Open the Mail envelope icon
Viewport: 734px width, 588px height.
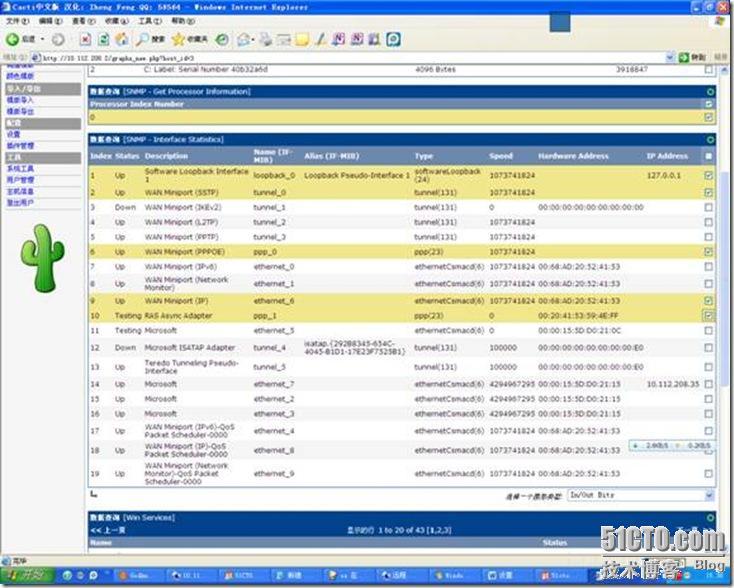[x=243, y=39]
